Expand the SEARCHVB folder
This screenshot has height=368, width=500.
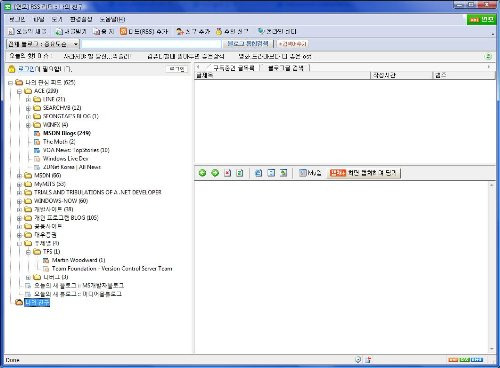coord(28,108)
